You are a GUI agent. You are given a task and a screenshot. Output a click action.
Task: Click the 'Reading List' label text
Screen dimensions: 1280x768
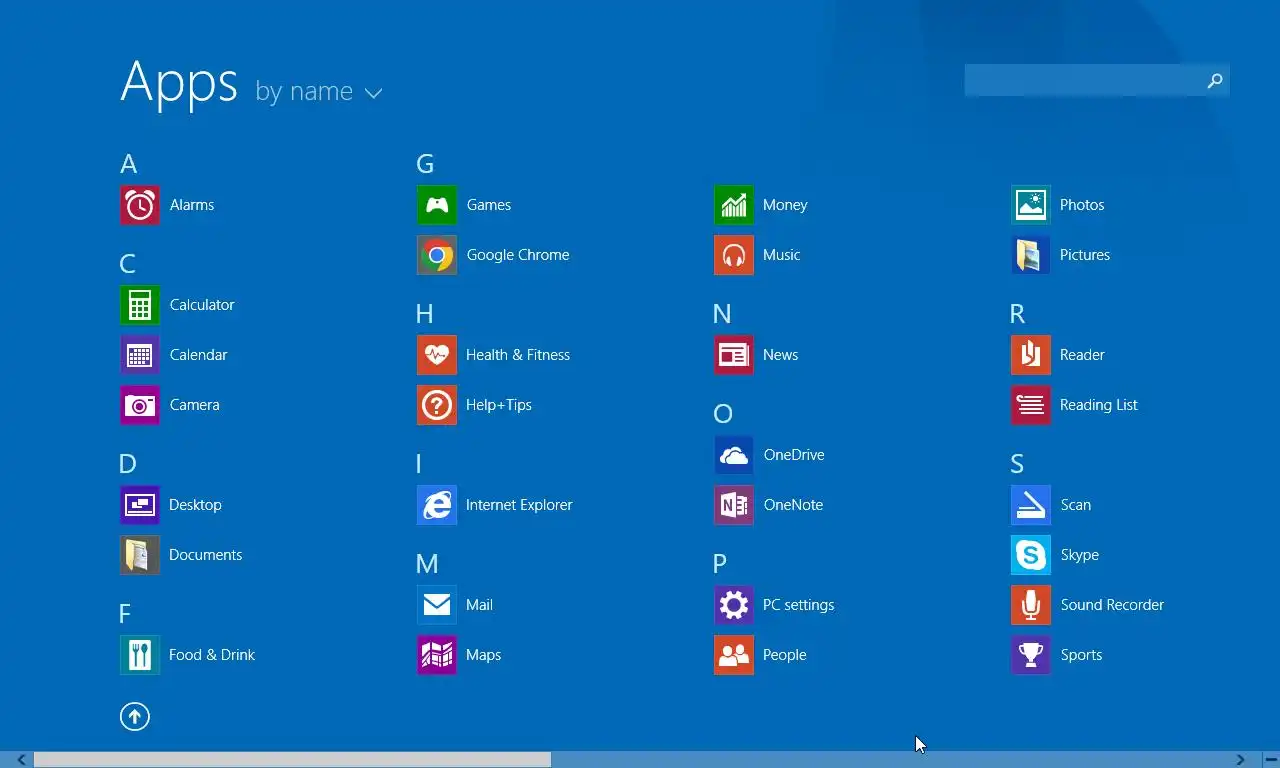[1099, 405]
